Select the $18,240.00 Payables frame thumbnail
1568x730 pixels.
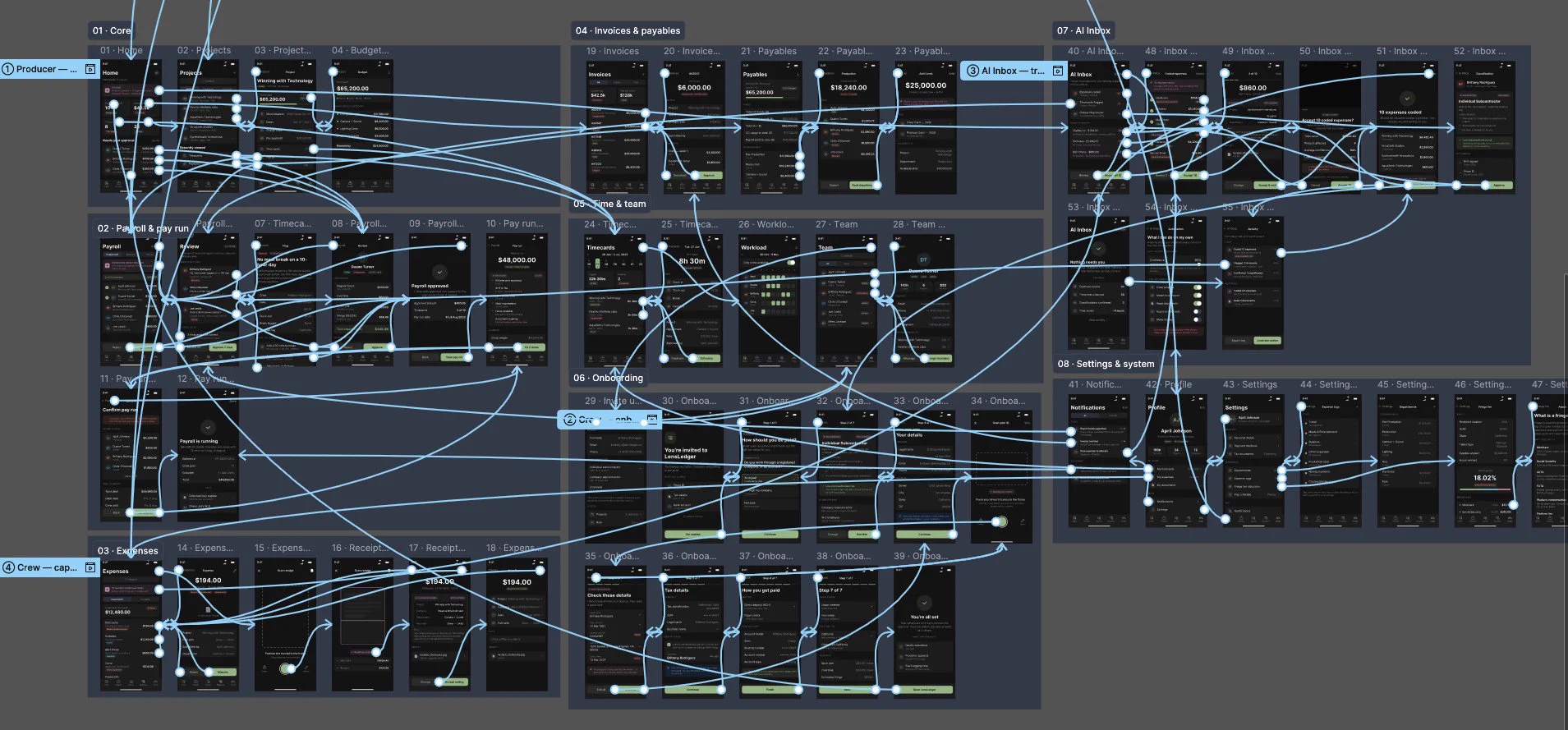(x=848, y=127)
